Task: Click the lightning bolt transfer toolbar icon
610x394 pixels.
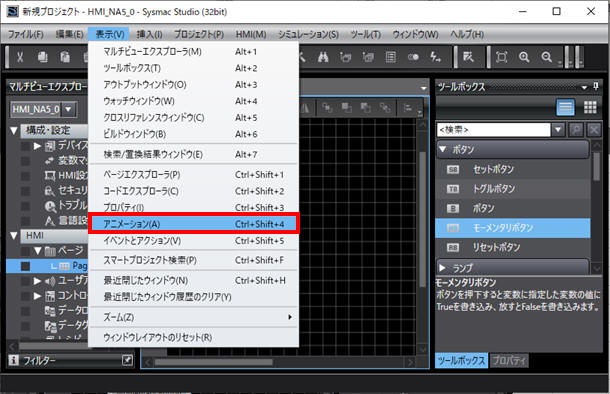Action: pyautogui.click(x=435, y=58)
